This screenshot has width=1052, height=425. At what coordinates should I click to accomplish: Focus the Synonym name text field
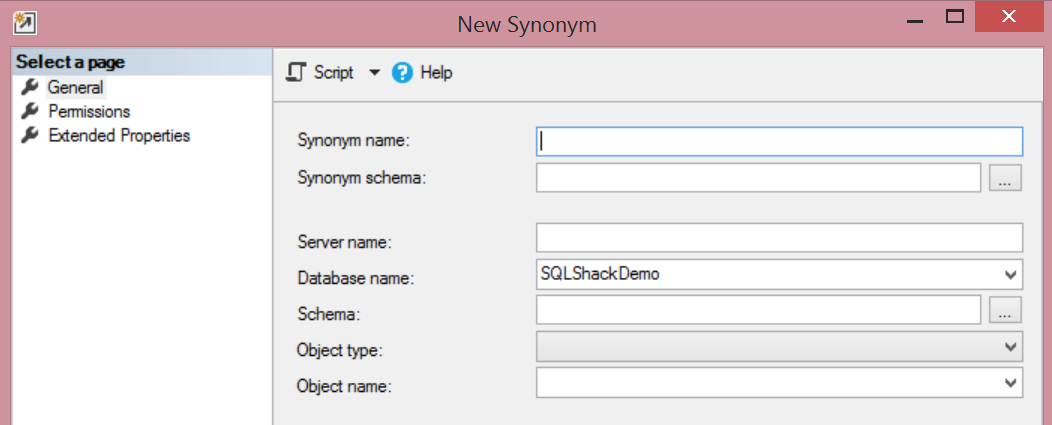779,141
